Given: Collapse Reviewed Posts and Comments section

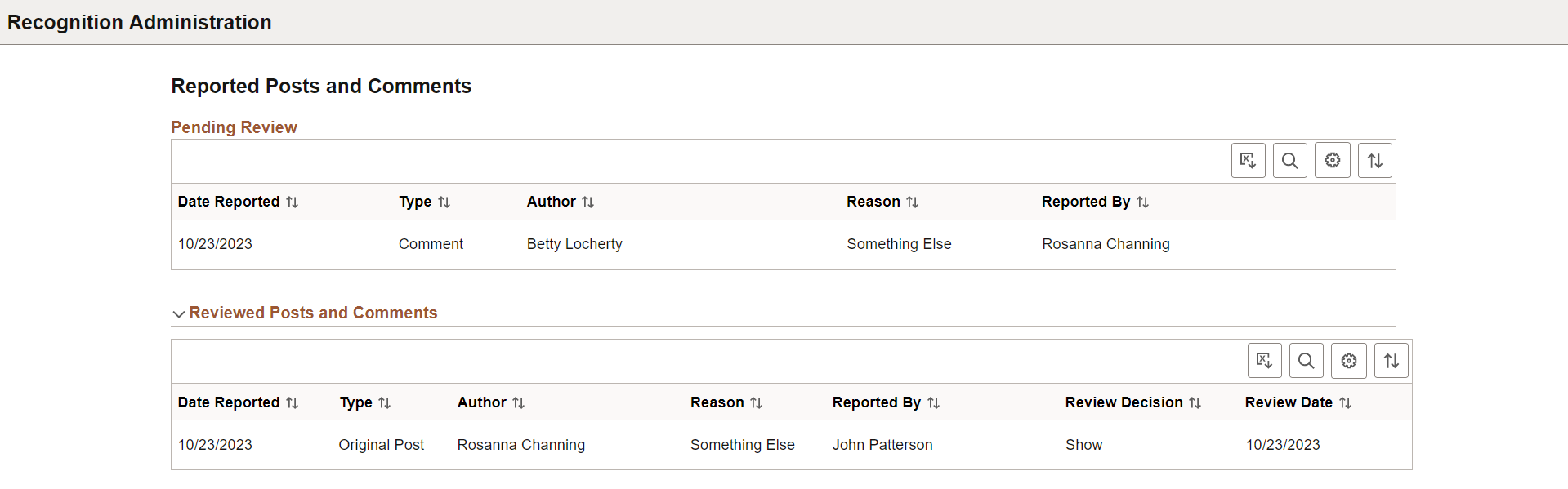Looking at the screenshot, I should click(305, 313).
